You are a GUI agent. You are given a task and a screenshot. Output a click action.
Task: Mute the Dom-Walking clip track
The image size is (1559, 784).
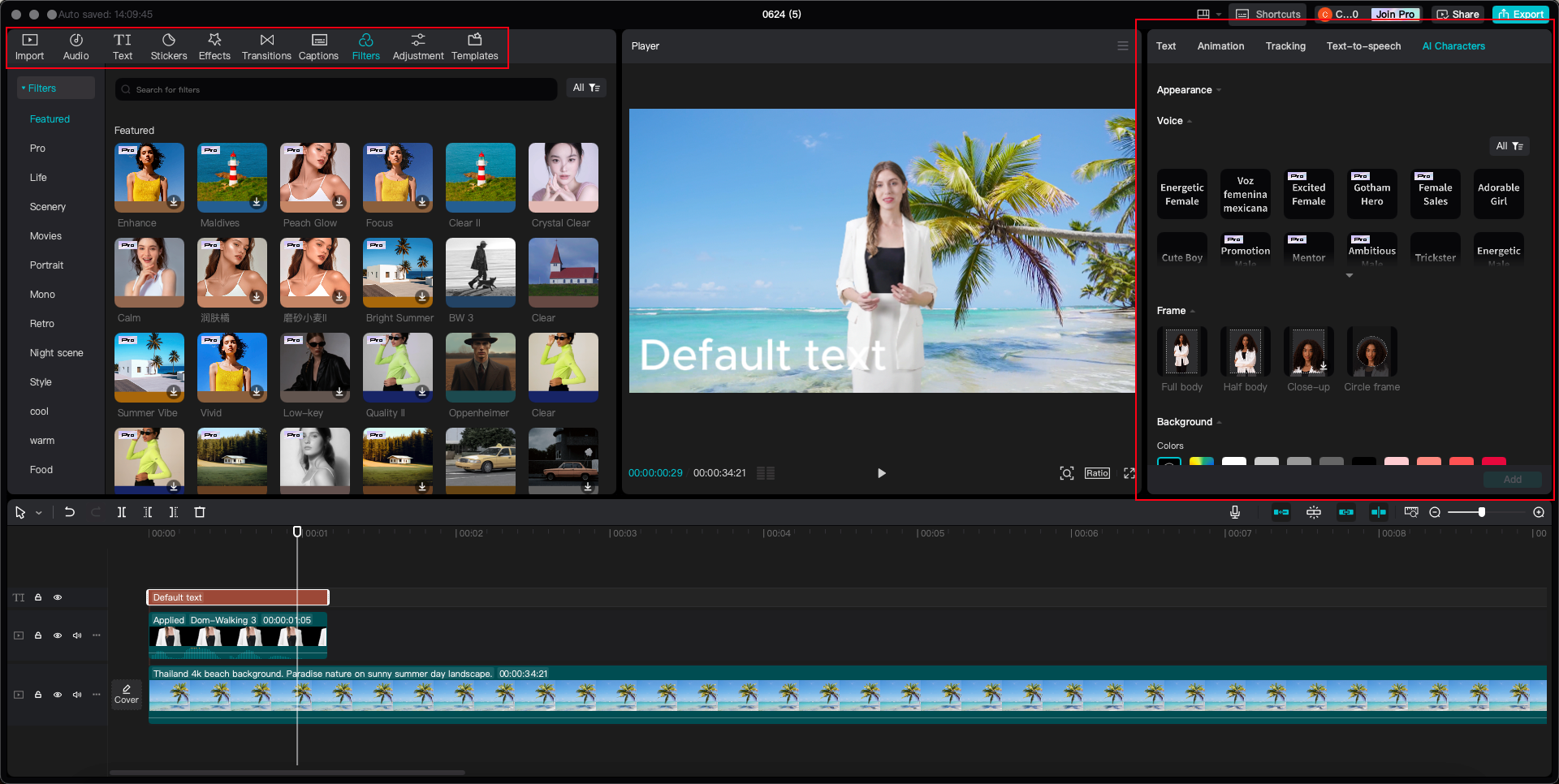[x=77, y=635]
